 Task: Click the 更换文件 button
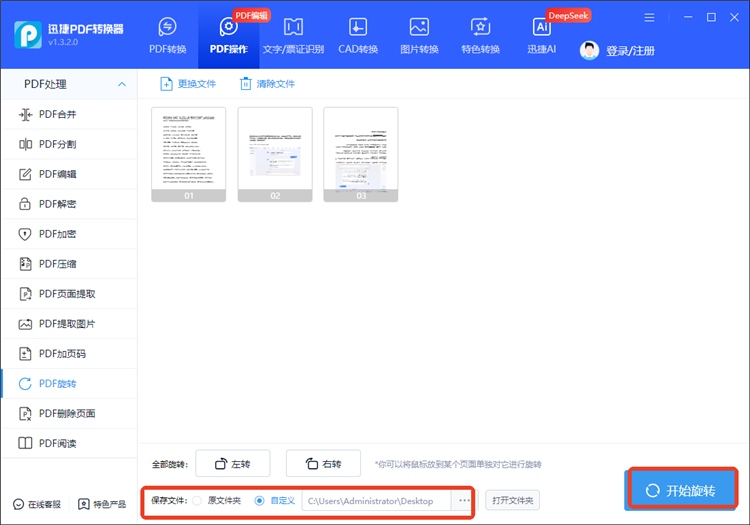coord(188,84)
